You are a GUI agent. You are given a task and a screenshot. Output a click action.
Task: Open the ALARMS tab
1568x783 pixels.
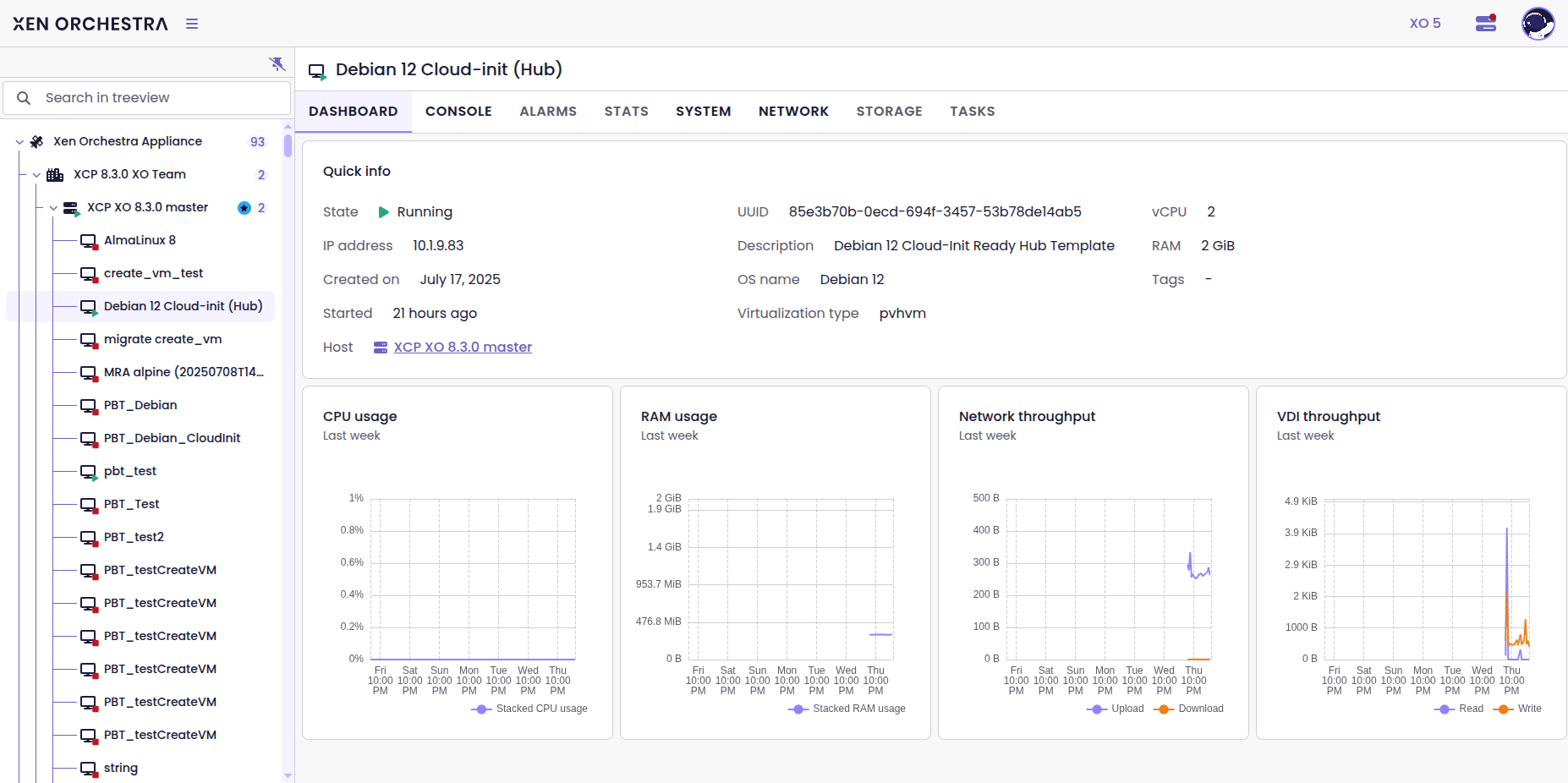(548, 112)
